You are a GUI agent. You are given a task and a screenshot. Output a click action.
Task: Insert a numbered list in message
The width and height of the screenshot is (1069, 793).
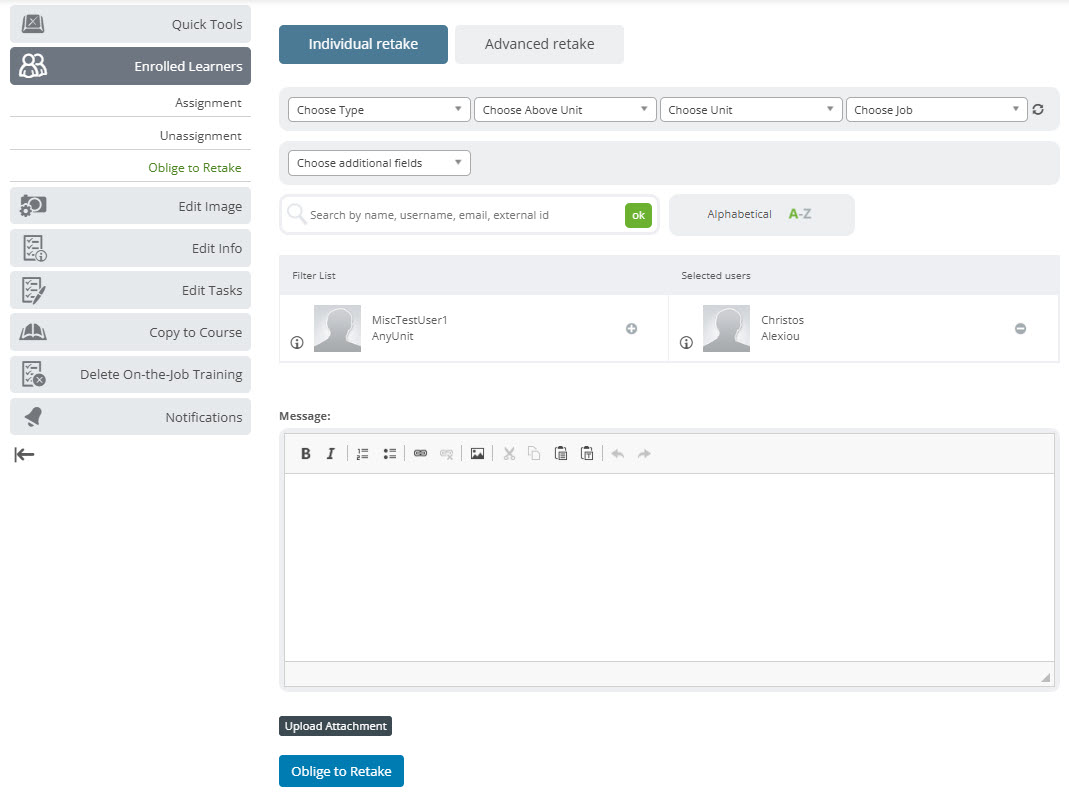click(x=362, y=453)
